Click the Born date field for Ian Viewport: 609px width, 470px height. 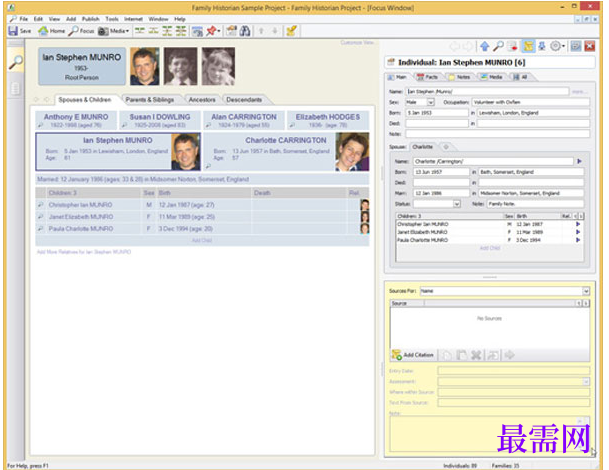tap(437, 113)
